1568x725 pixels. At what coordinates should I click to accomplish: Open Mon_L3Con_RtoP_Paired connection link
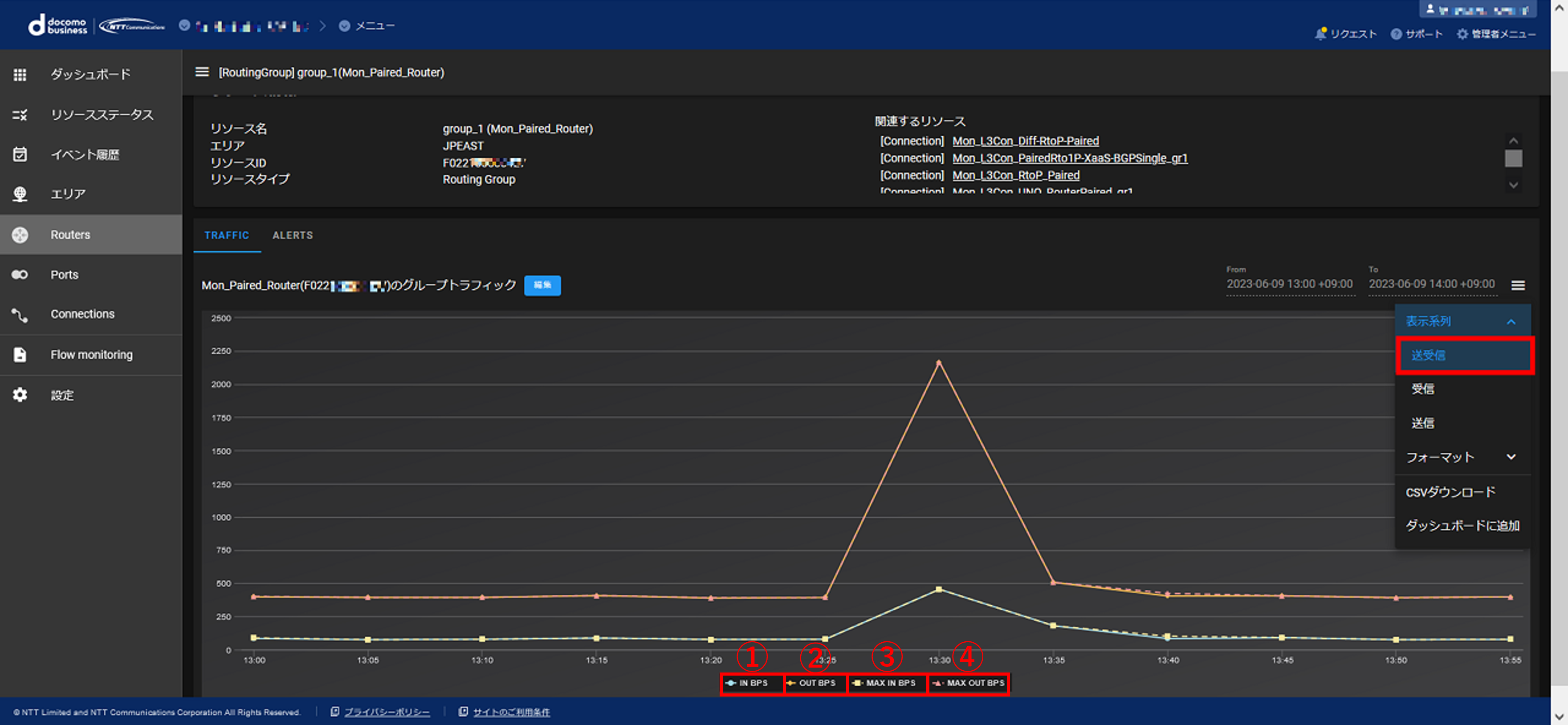point(1016,175)
